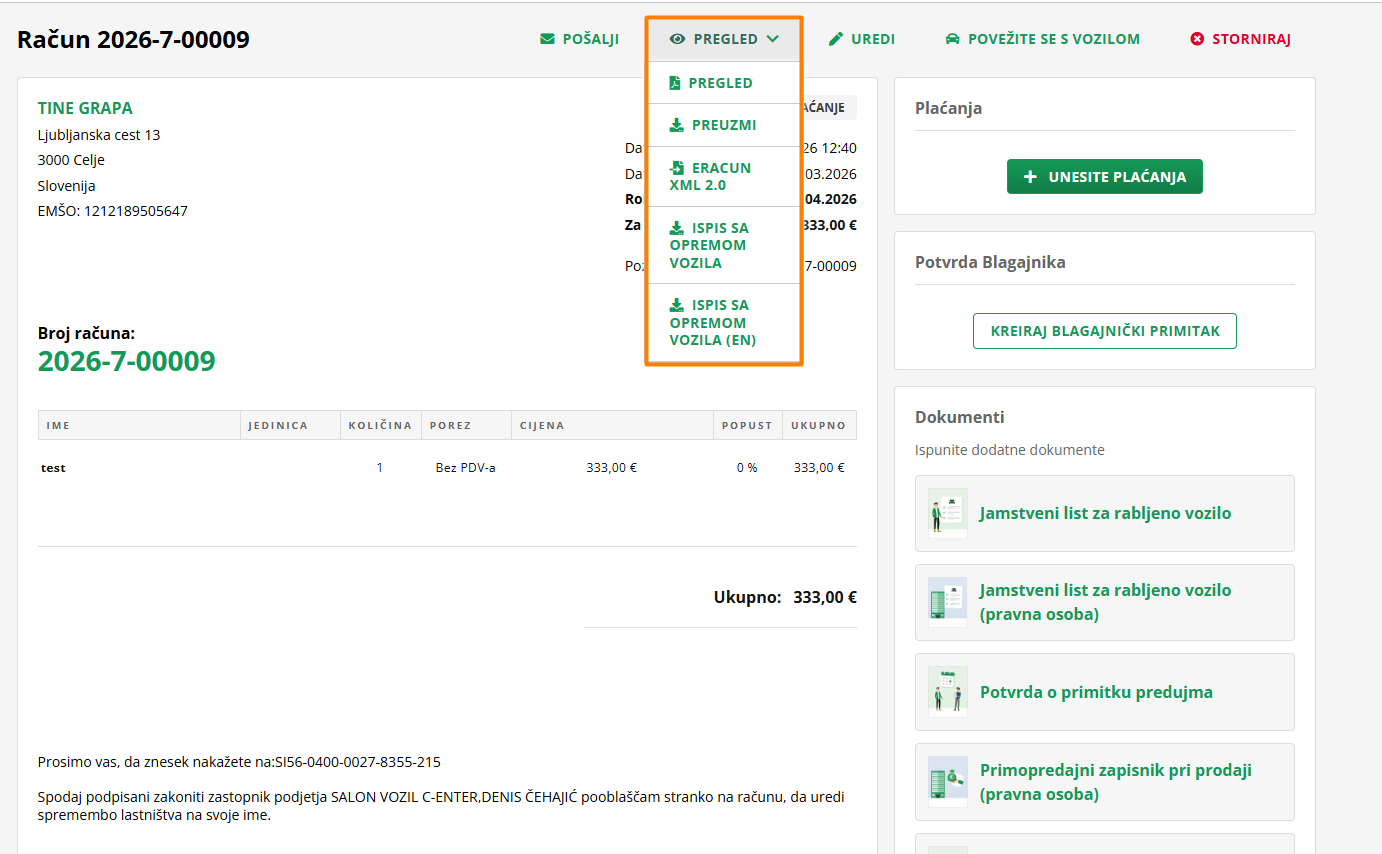This screenshot has width=1382, height=854.
Task: Open the thumbnail of Jamstveni list za rabljeno vozilo
Action: point(948,513)
